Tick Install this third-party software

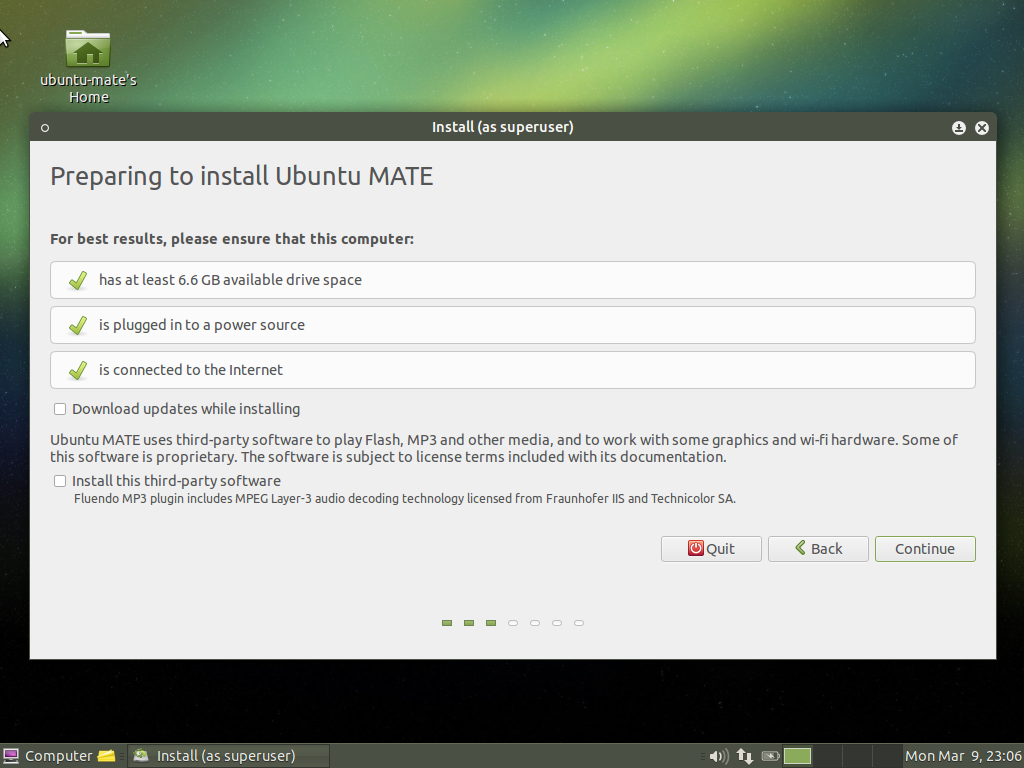(60, 481)
